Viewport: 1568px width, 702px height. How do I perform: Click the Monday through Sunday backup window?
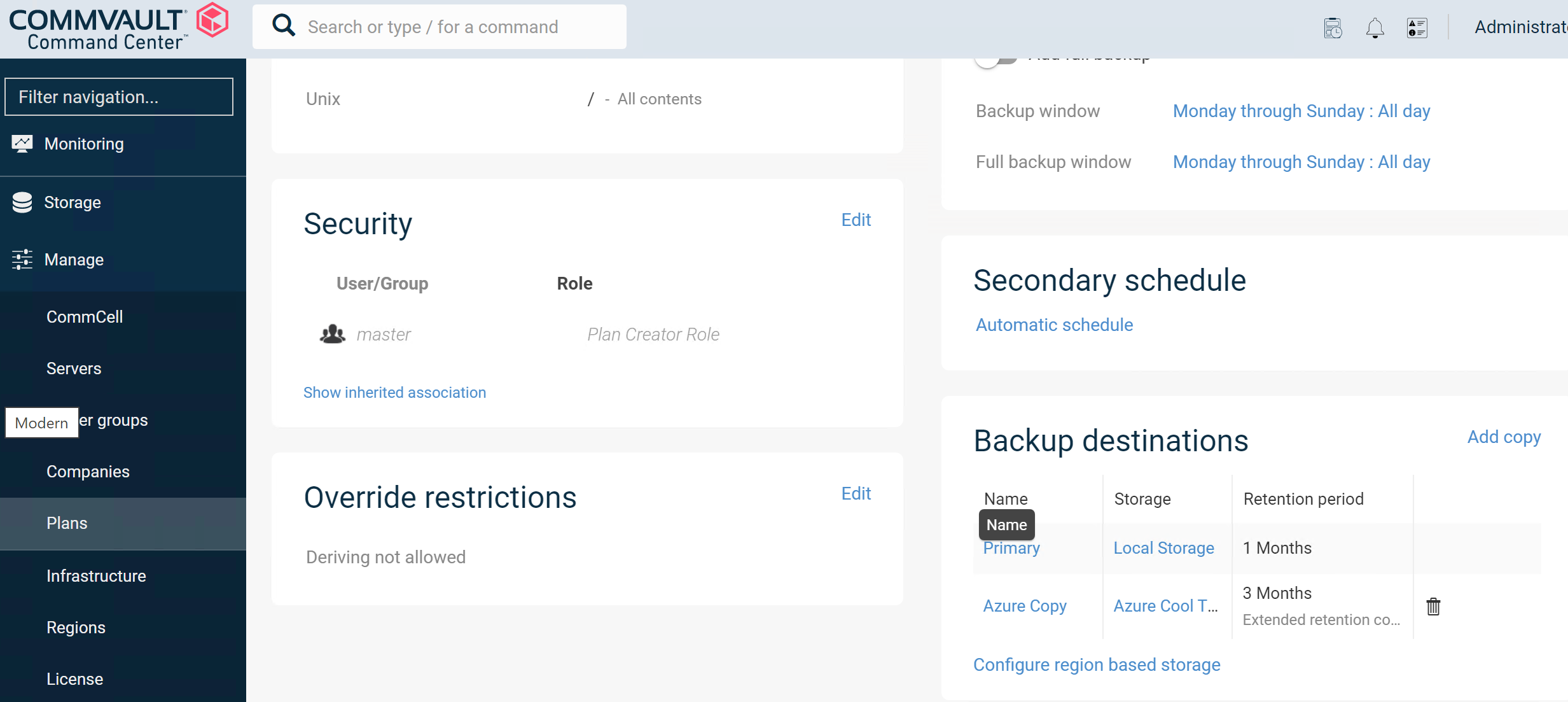[1300, 111]
